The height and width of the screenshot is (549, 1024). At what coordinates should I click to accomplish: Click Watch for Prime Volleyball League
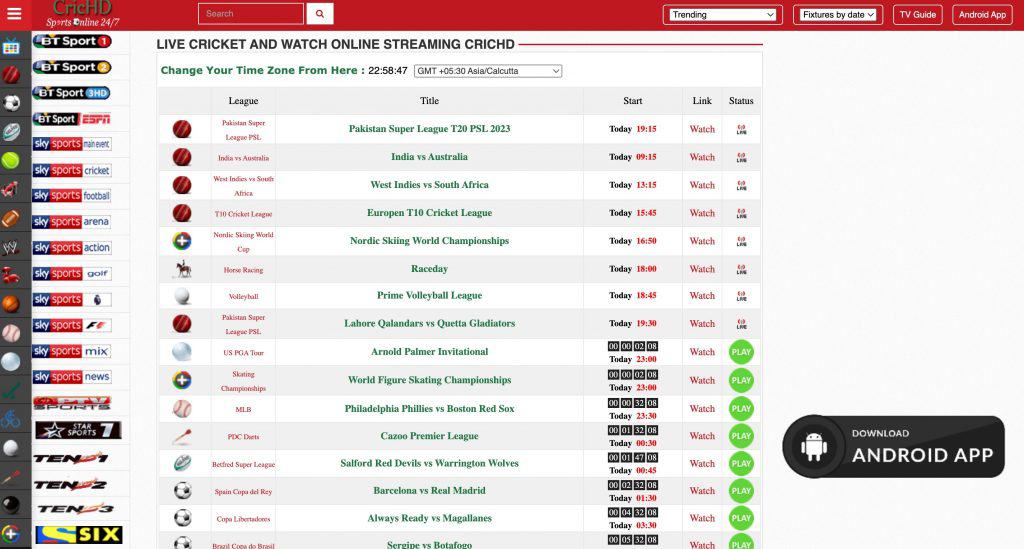pos(702,296)
